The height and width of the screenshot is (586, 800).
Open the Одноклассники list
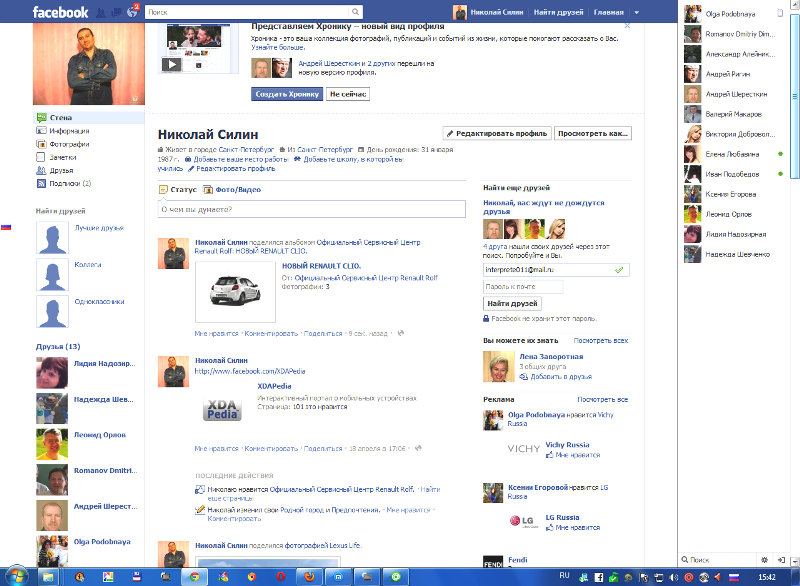(99, 301)
